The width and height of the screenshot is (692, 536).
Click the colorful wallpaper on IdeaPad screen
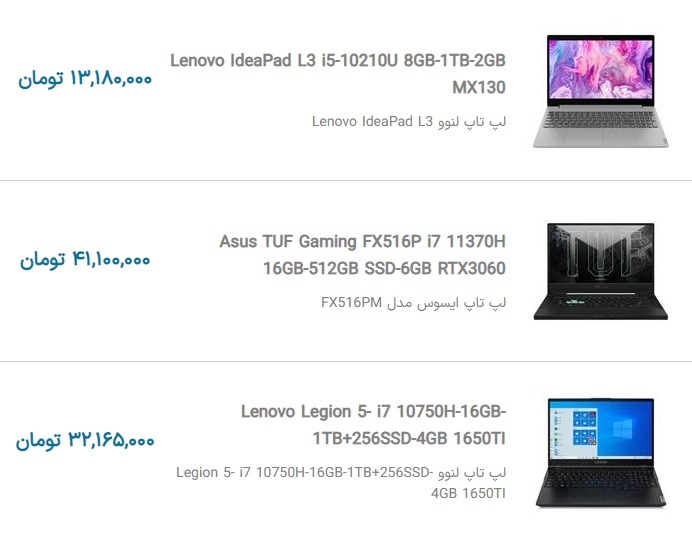[601, 69]
